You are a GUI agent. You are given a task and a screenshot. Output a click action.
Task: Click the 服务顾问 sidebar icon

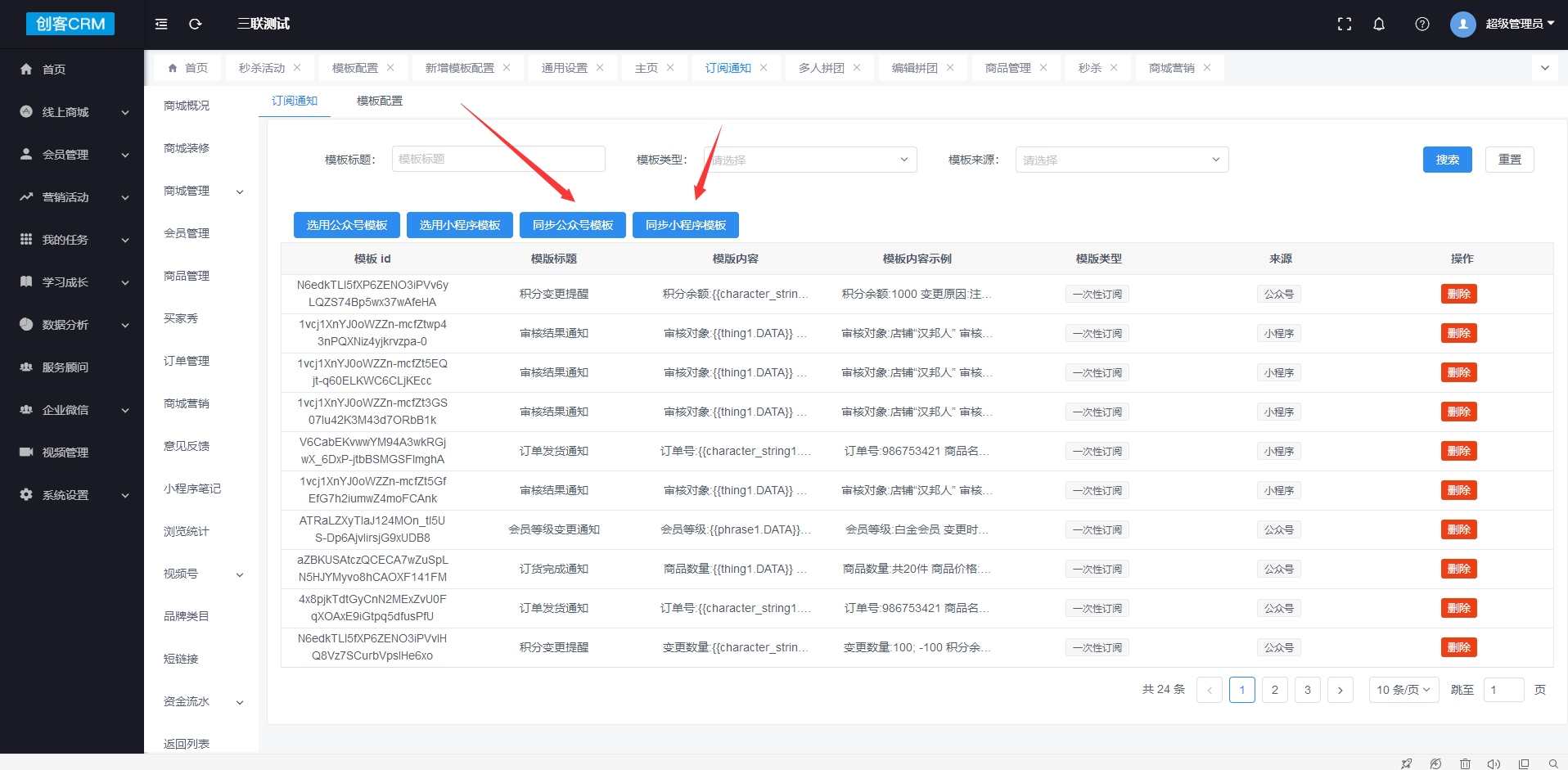[26, 367]
